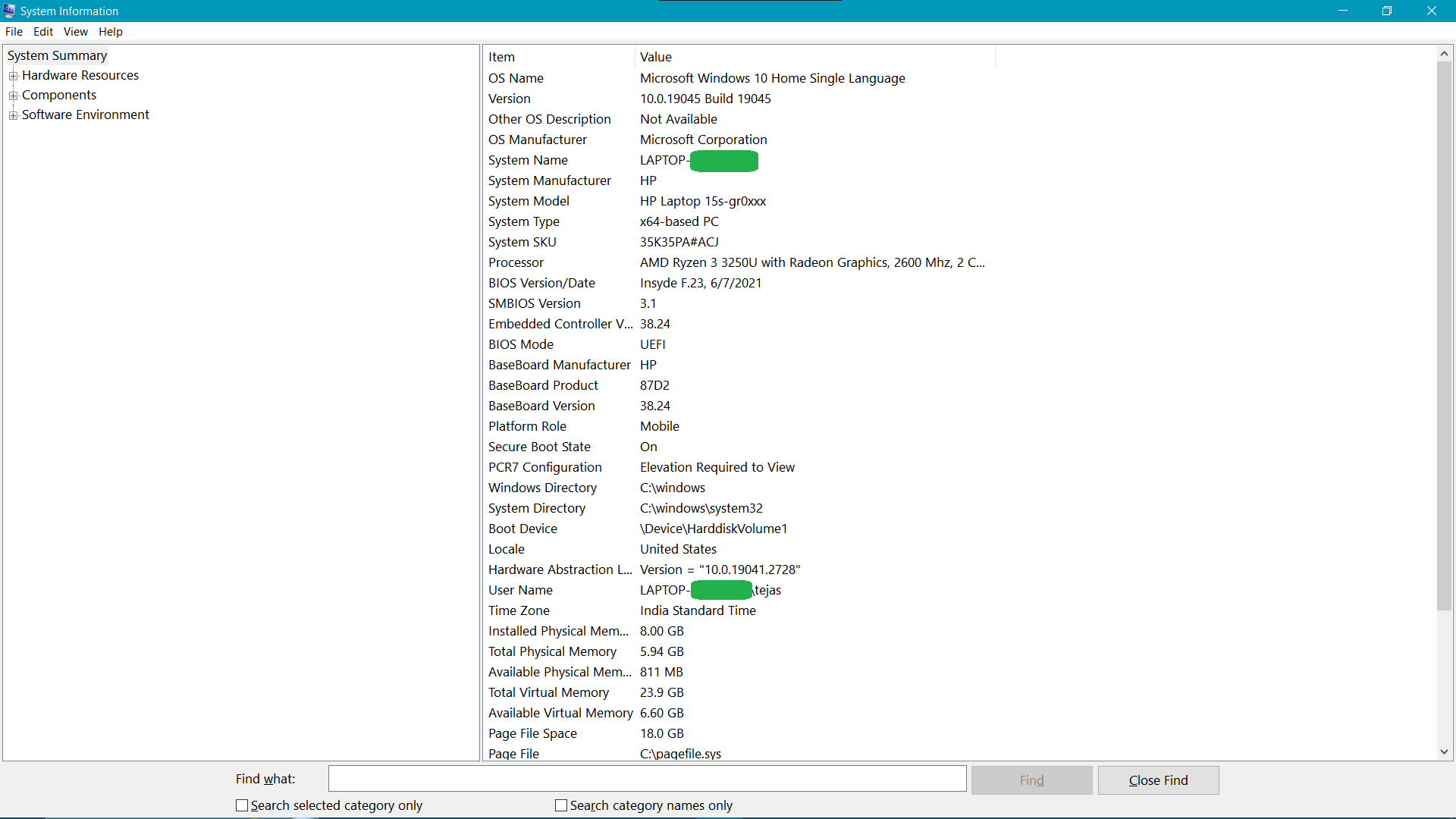Screen dimensions: 1456x819
Task: Select the Secure Boot State row
Action: 739,447
